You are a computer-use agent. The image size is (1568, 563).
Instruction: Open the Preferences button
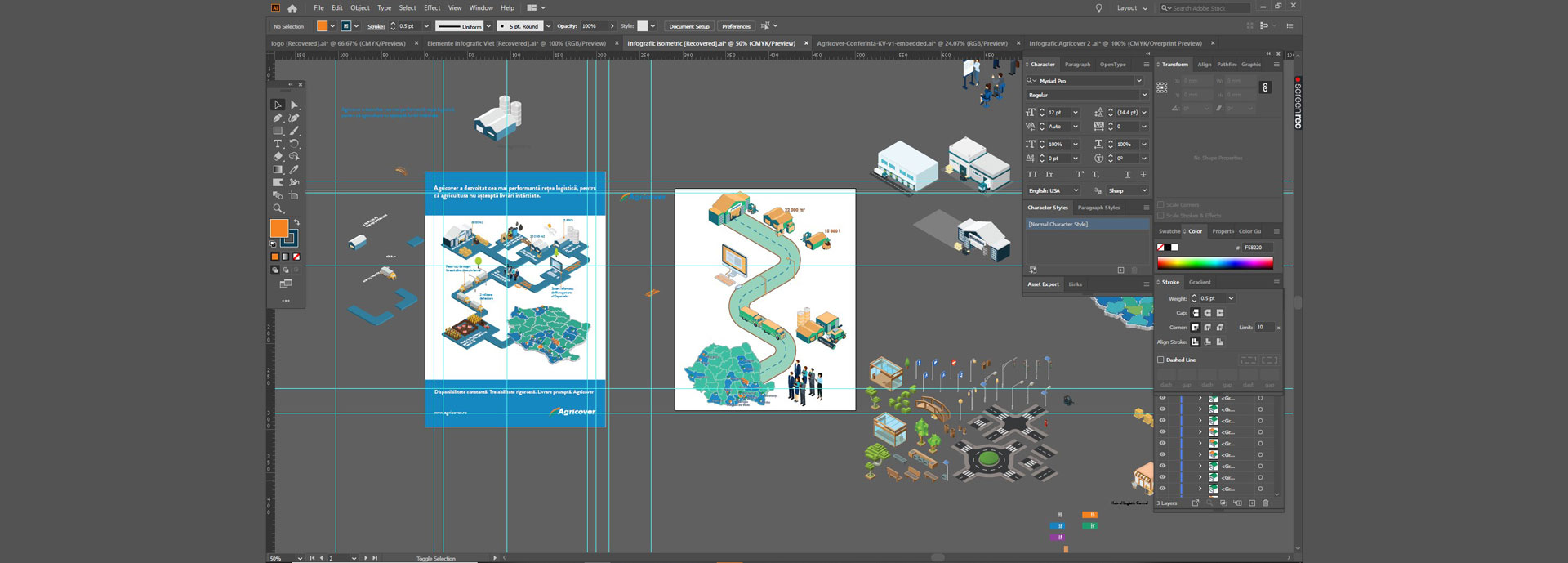coord(736,26)
